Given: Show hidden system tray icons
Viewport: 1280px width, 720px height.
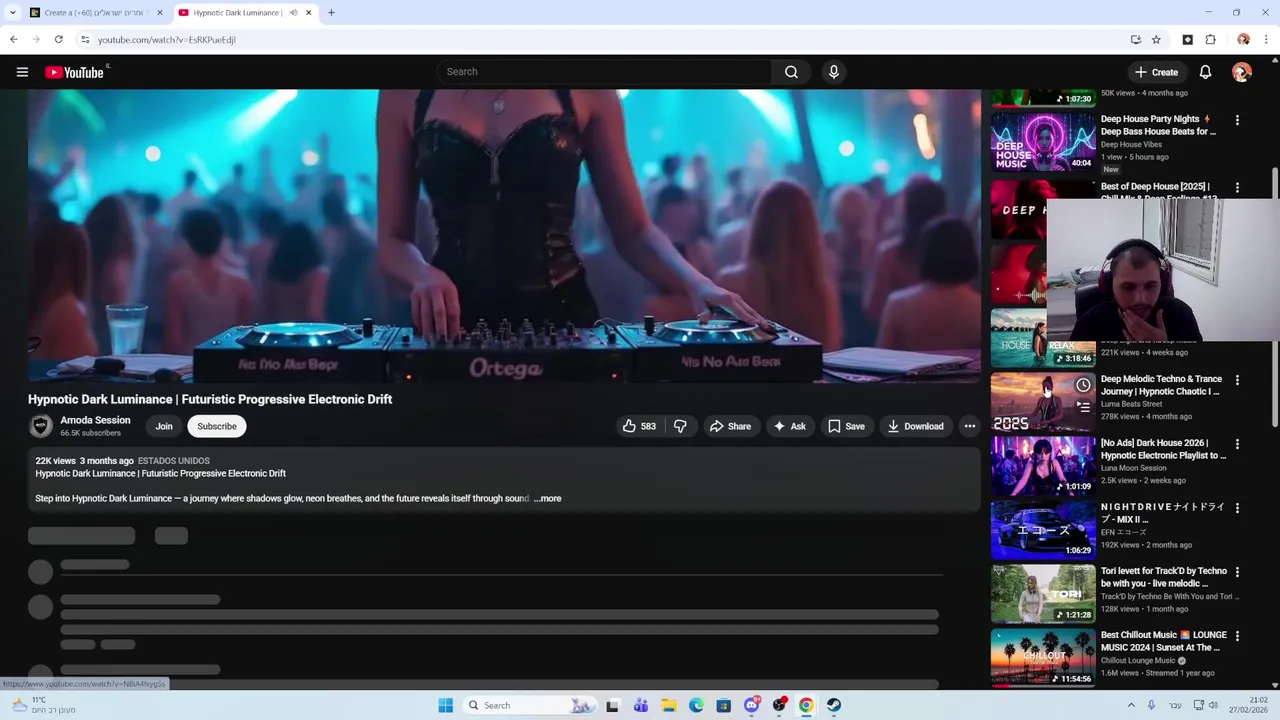Looking at the screenshot, I should click(1131, 705).
